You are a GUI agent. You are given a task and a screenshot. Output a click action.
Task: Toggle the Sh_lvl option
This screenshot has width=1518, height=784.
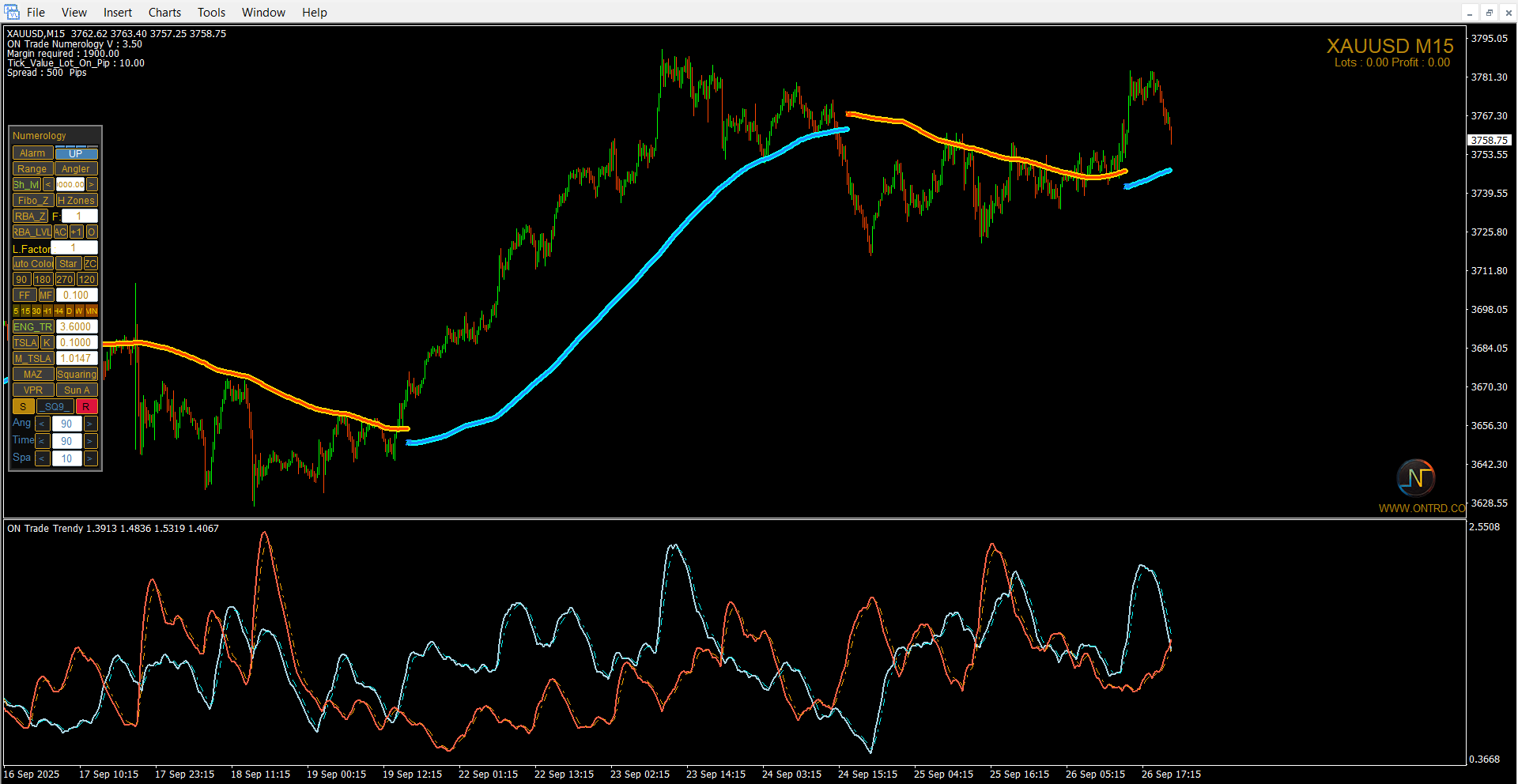pos(26,185)
